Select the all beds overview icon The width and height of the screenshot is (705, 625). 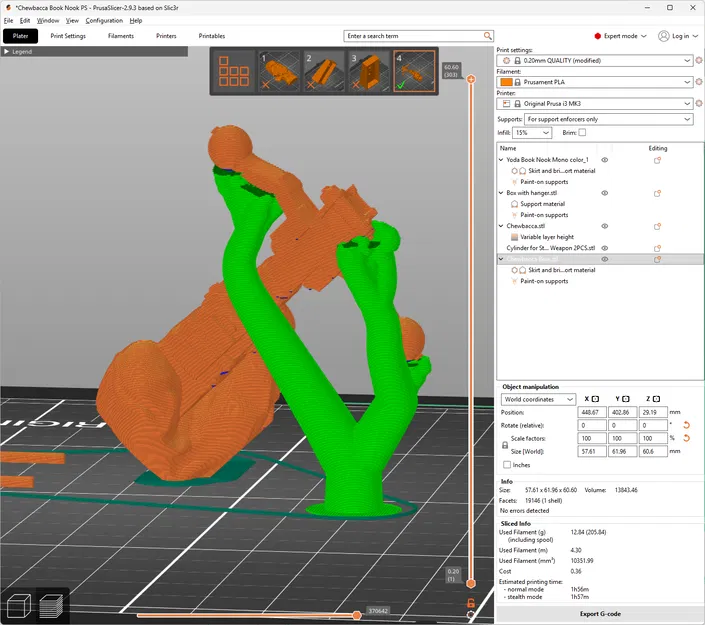233,71
